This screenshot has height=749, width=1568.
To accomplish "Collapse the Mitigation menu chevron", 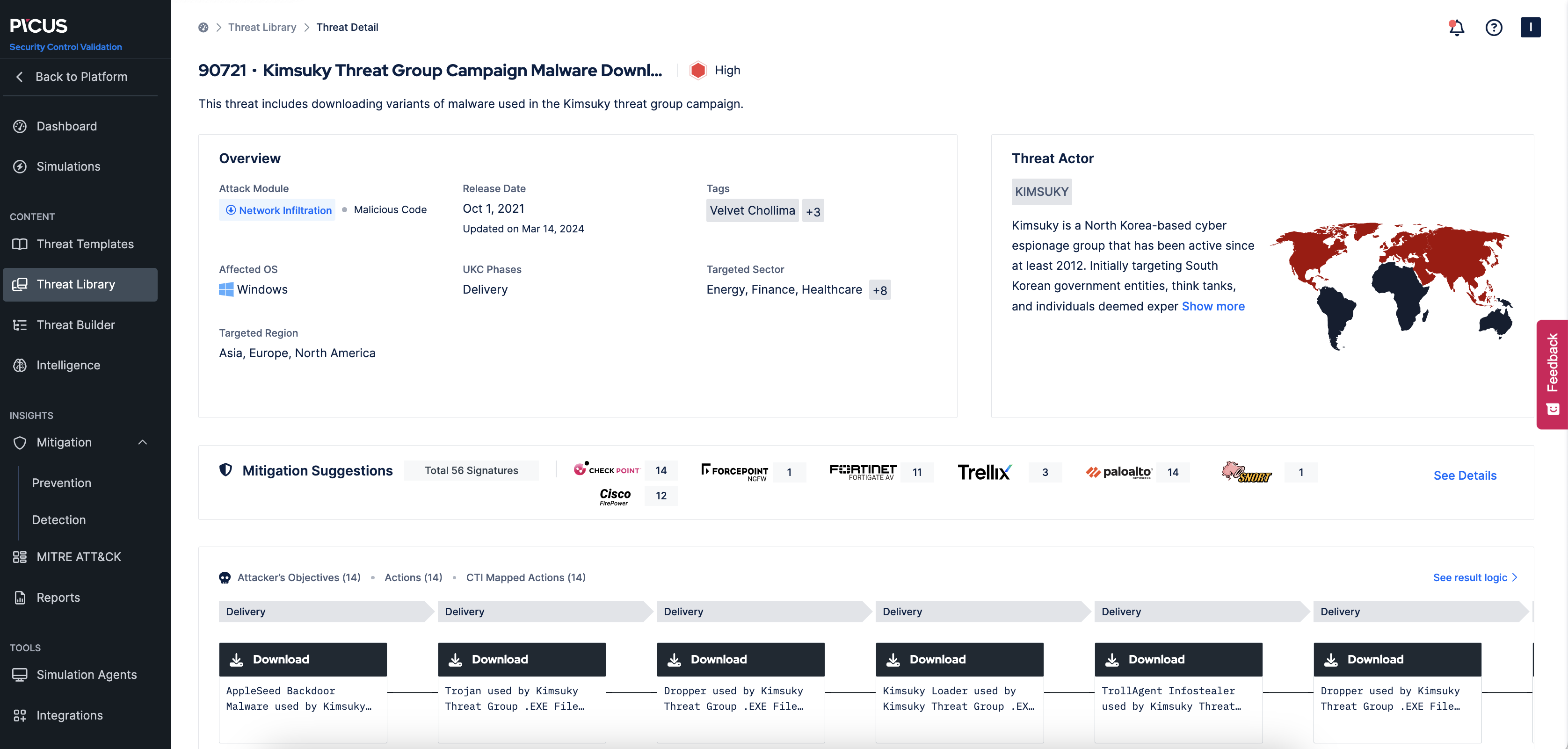I will 142,442.
